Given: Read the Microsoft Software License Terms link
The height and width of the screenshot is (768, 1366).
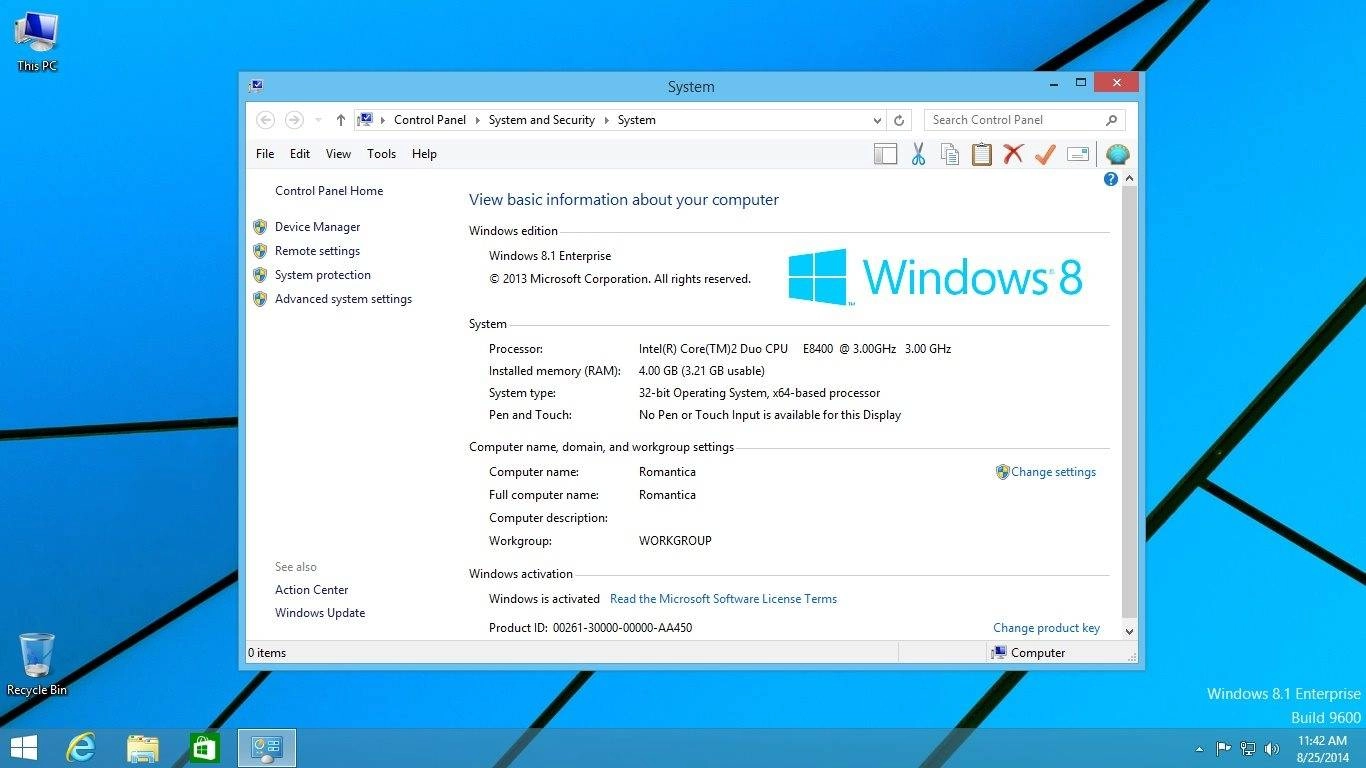Looking at the screenshot, I should [723, 599].
